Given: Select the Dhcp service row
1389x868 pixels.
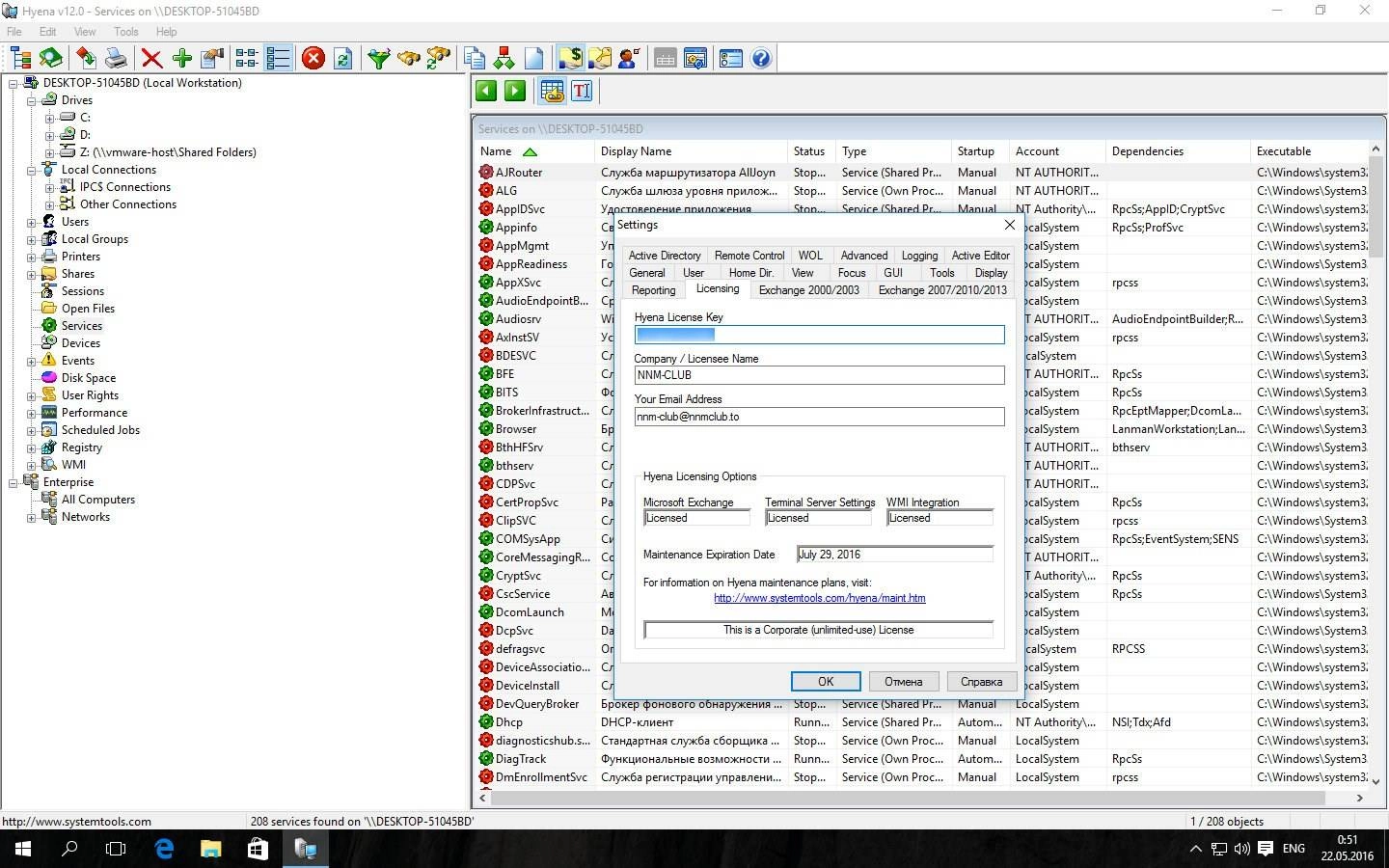Looking at the screenshot, I should coord(921,722).
